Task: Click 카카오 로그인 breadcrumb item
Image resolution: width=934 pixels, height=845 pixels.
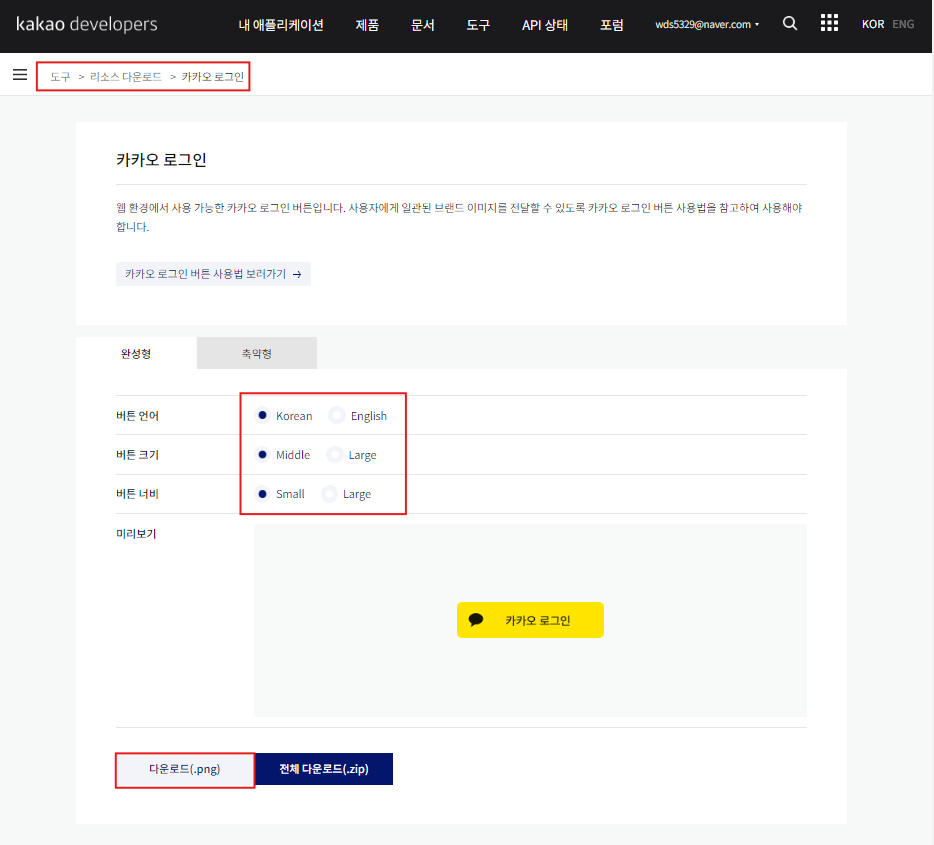Action: 213,77
